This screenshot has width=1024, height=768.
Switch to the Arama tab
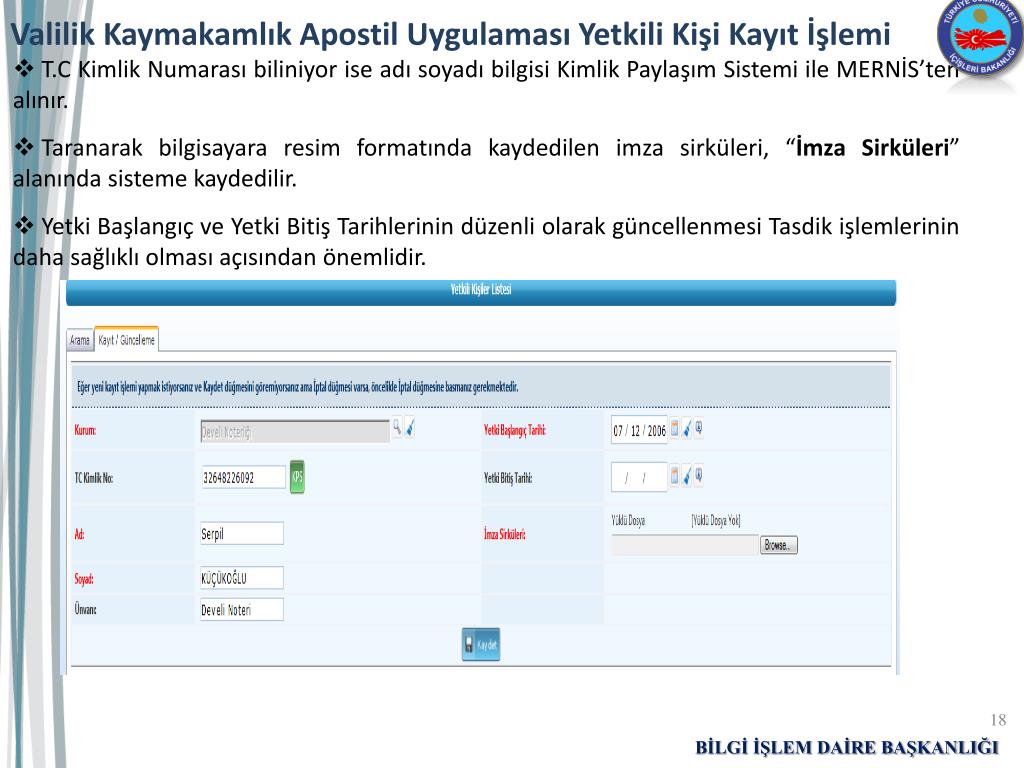(x=80, y=340)
